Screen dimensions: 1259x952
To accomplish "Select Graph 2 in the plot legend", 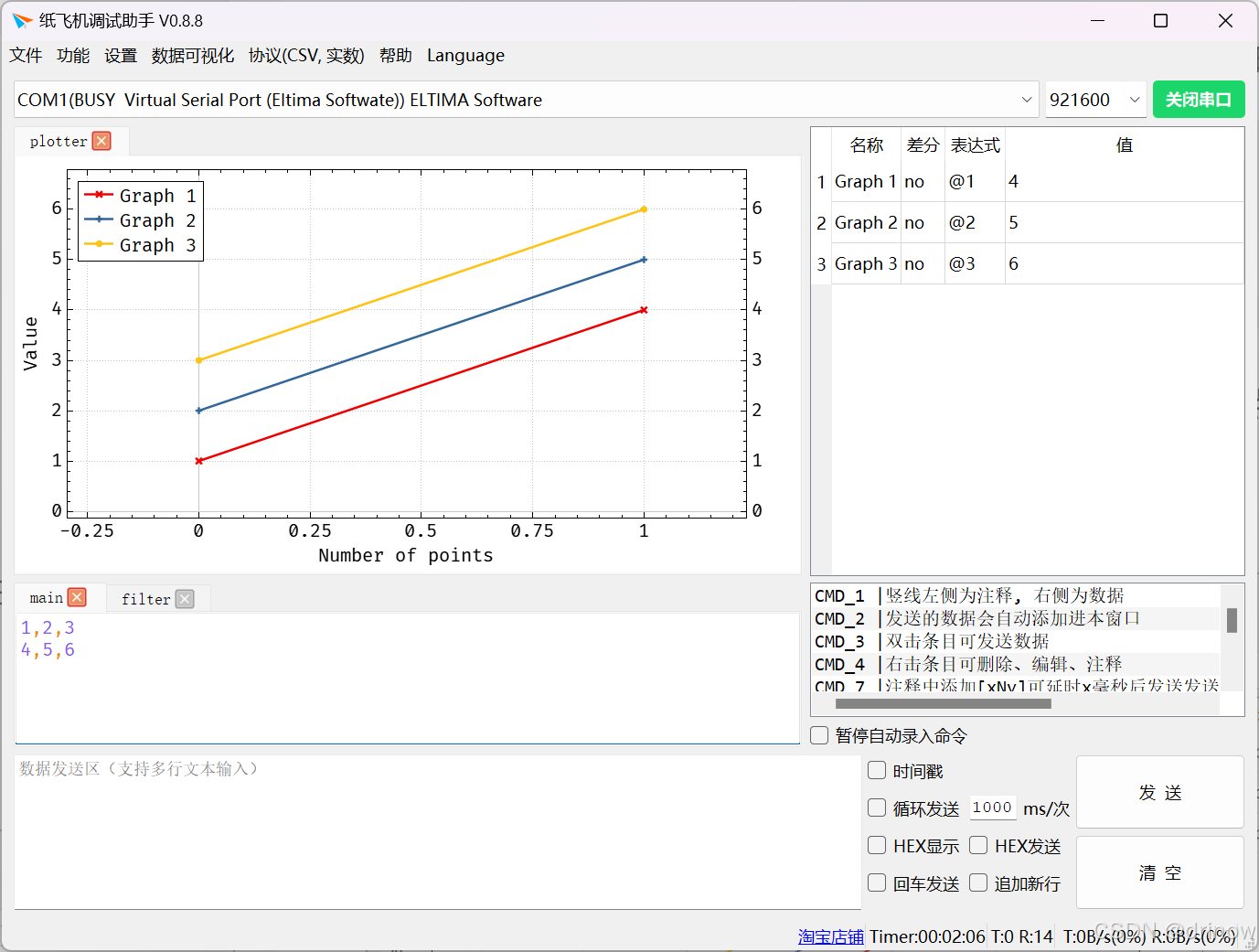I will click(x=140, y=220).
